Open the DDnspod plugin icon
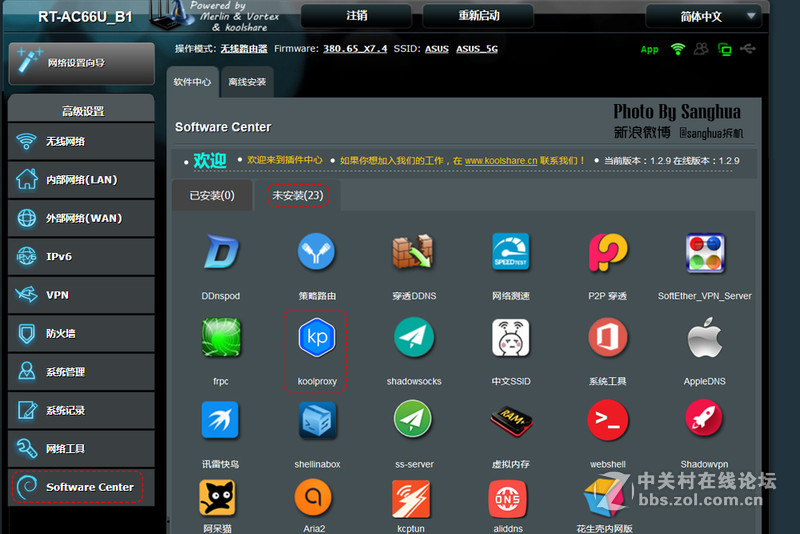The width and height of the screenshot is (800, 534). click(221, 251)
